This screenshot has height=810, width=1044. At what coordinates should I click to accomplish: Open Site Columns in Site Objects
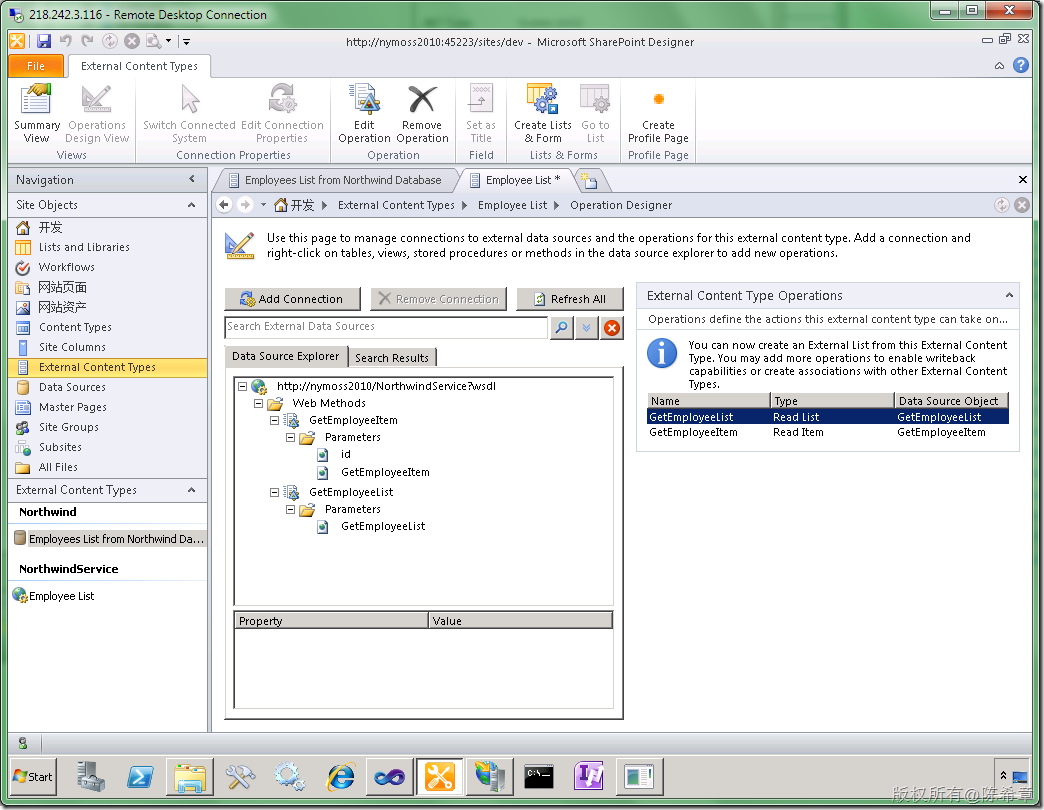[x=72, y=347]
